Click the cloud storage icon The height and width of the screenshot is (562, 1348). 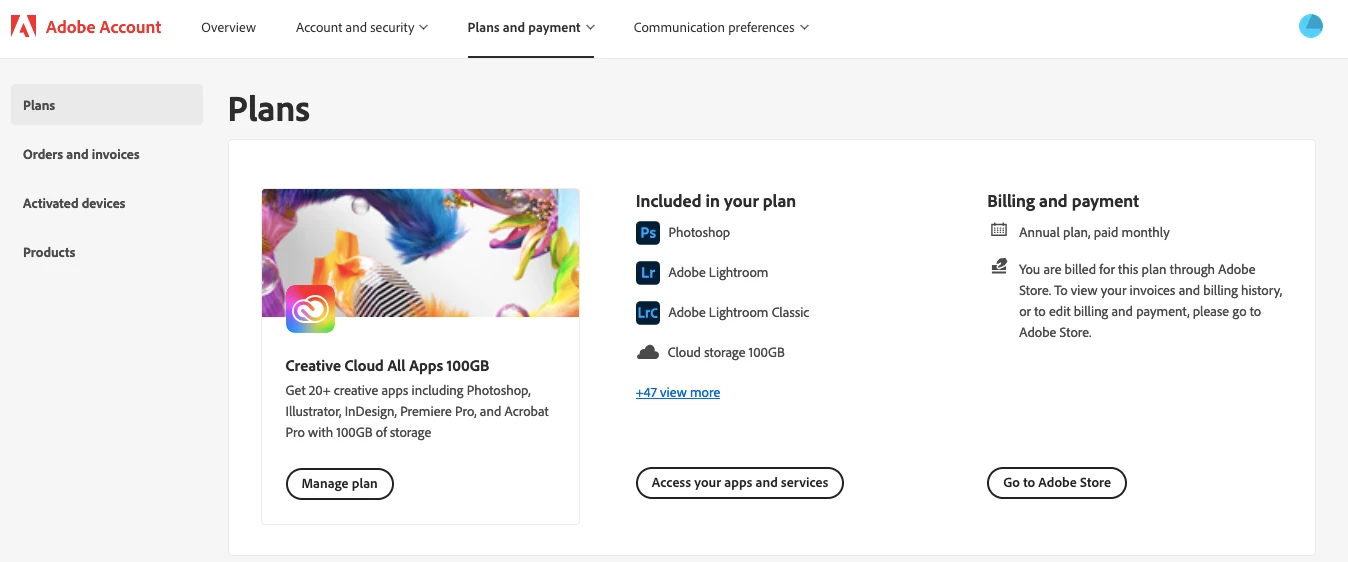click(x=648, y=352)
